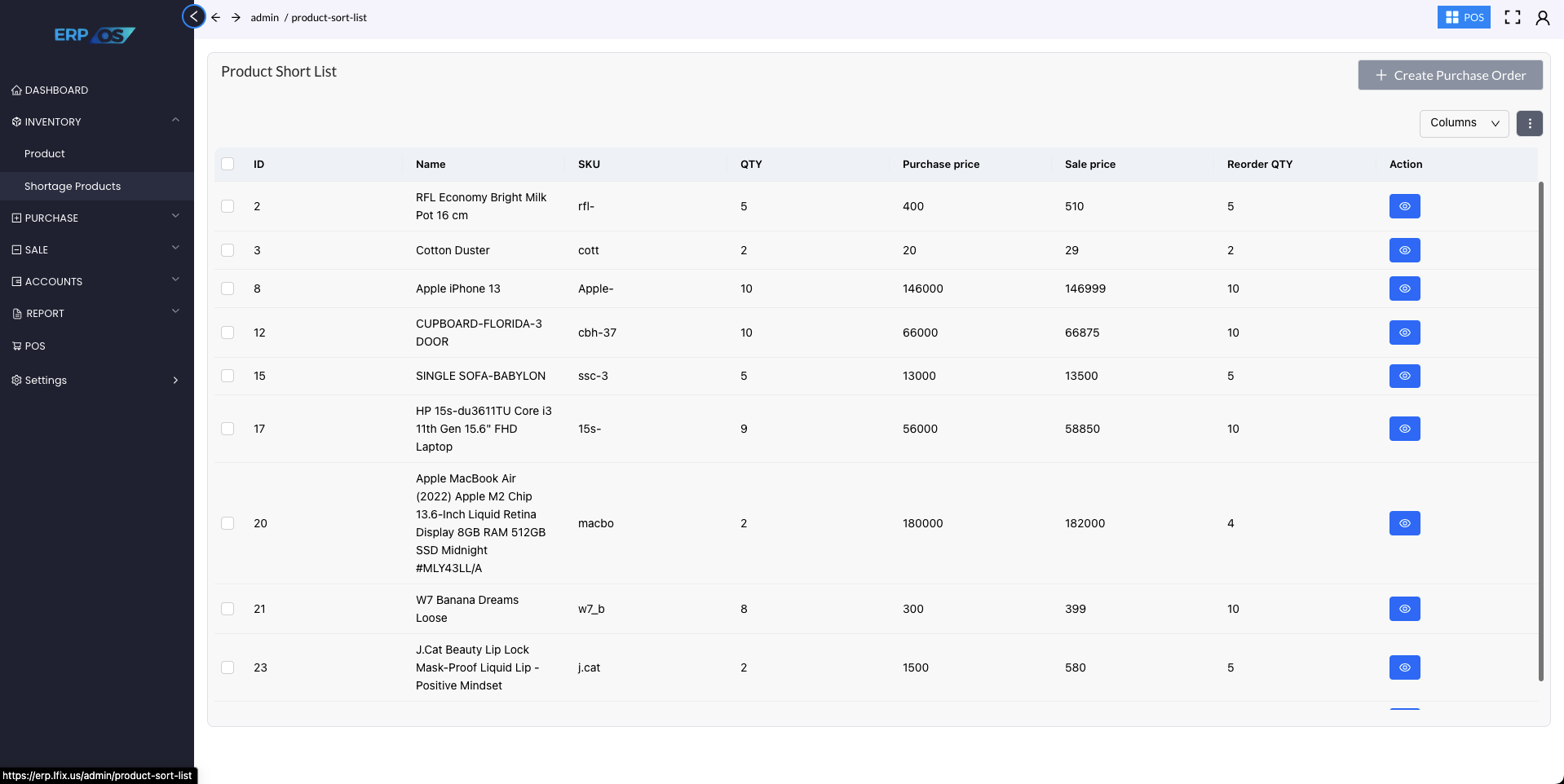Image resolution: width=1564 pixels, height=784 pixels.
Task: Click the forward arrow icon
Action: 236,17
